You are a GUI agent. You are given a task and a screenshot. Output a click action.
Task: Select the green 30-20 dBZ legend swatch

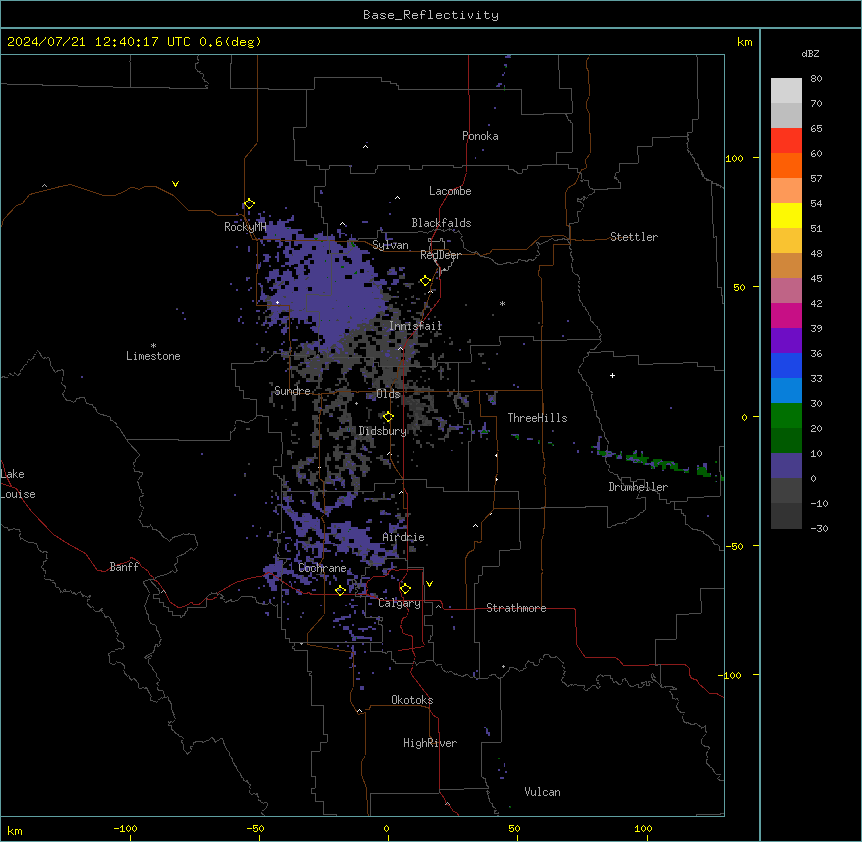click(x=786, y=416)
